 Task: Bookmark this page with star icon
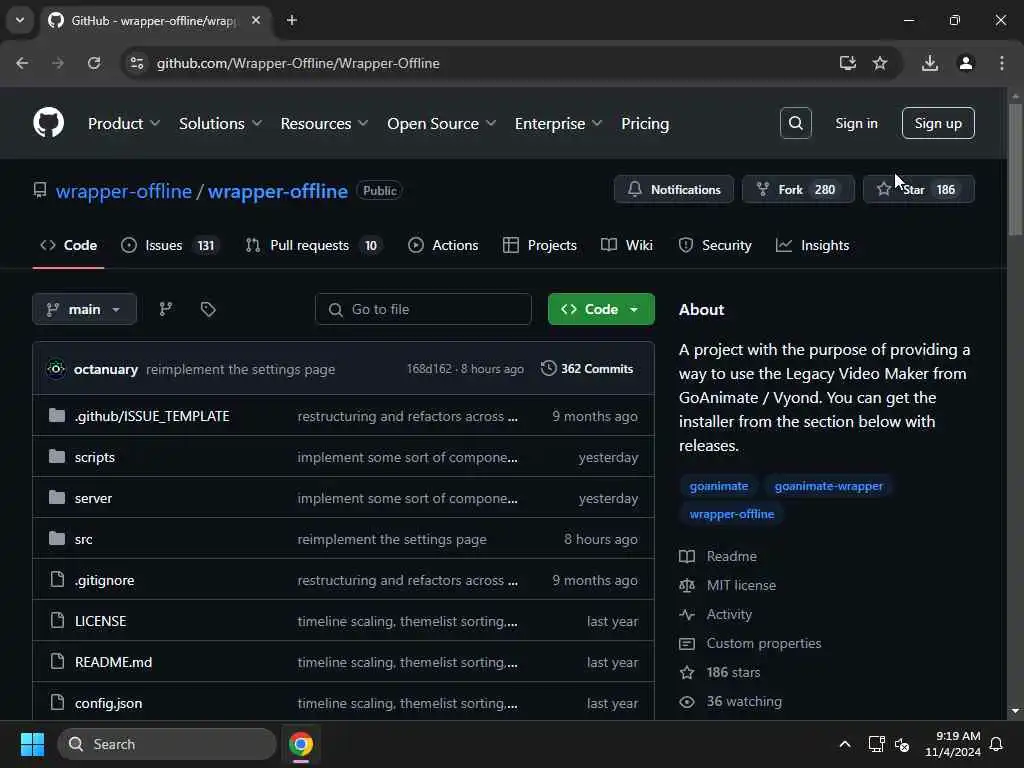coord(880,63)
